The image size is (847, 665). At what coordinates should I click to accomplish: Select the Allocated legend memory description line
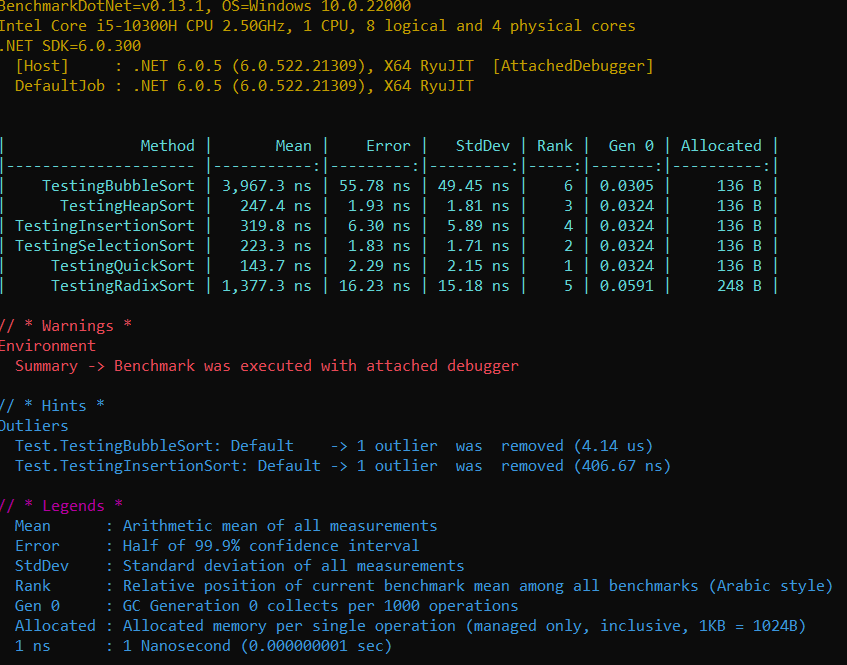click(411, 626)
